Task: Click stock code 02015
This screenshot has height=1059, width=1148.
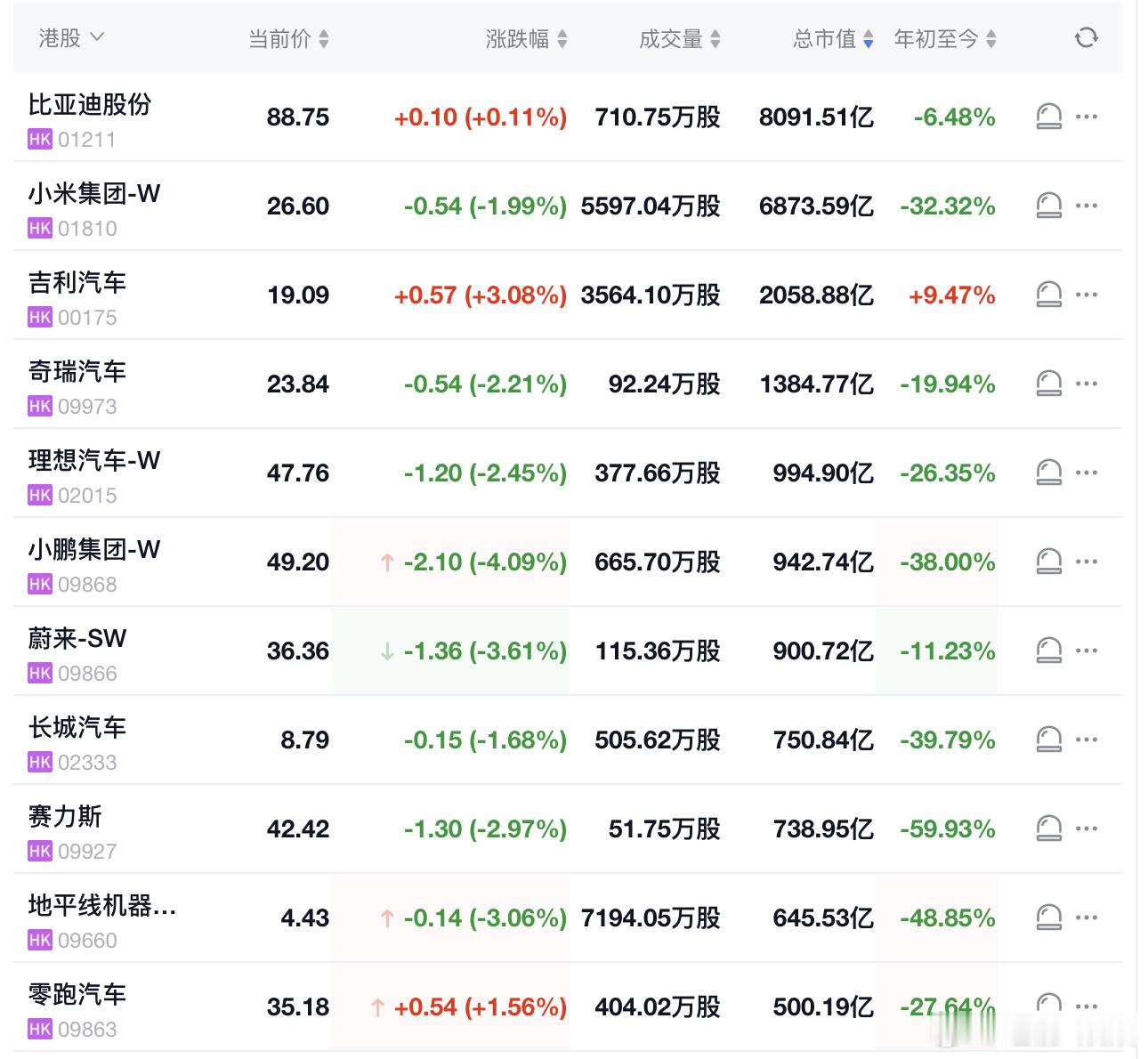Action: pos(87,496)
